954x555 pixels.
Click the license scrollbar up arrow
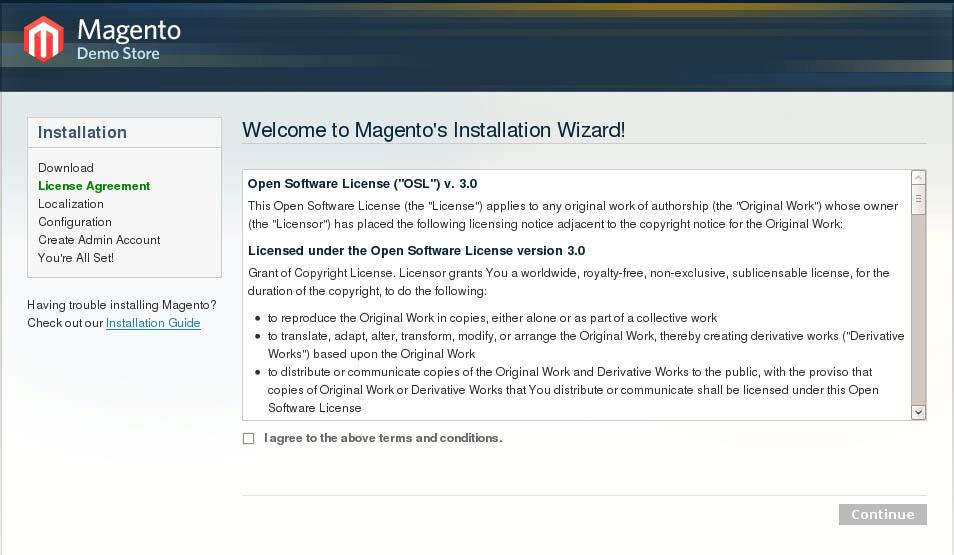click(x=918, y=177)
